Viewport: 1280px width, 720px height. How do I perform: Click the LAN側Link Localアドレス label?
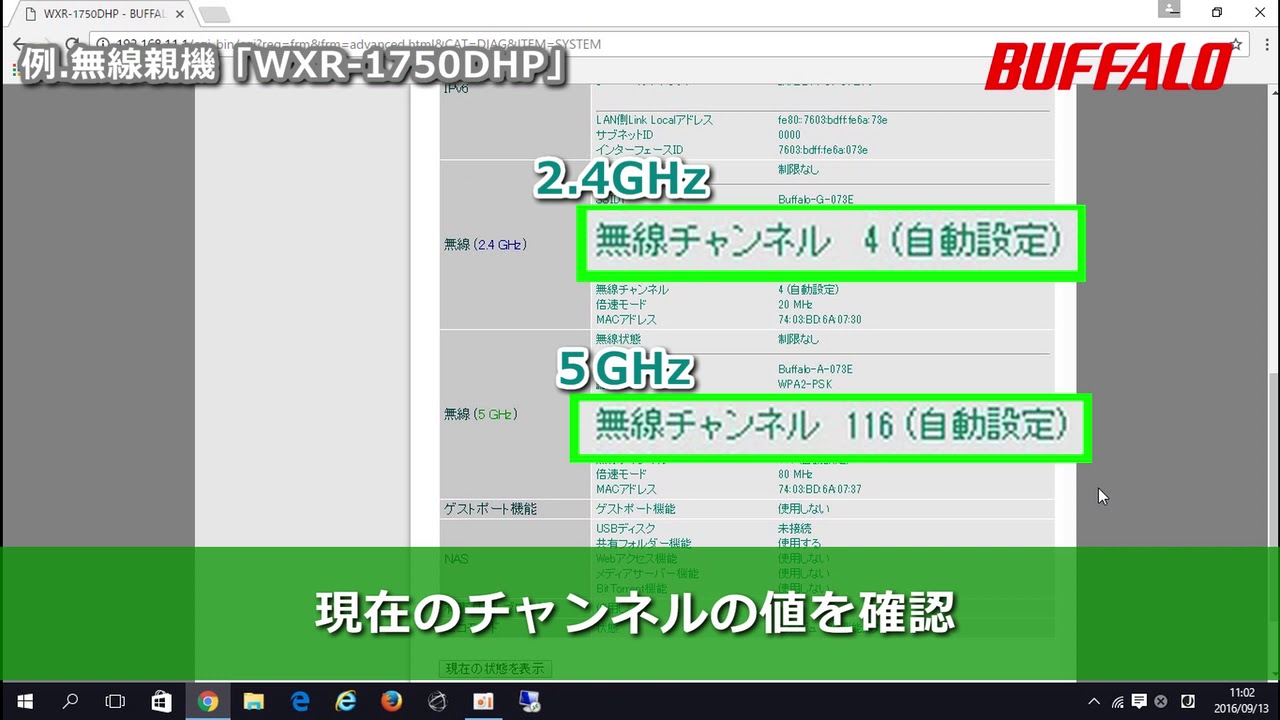tap(654, 120)
